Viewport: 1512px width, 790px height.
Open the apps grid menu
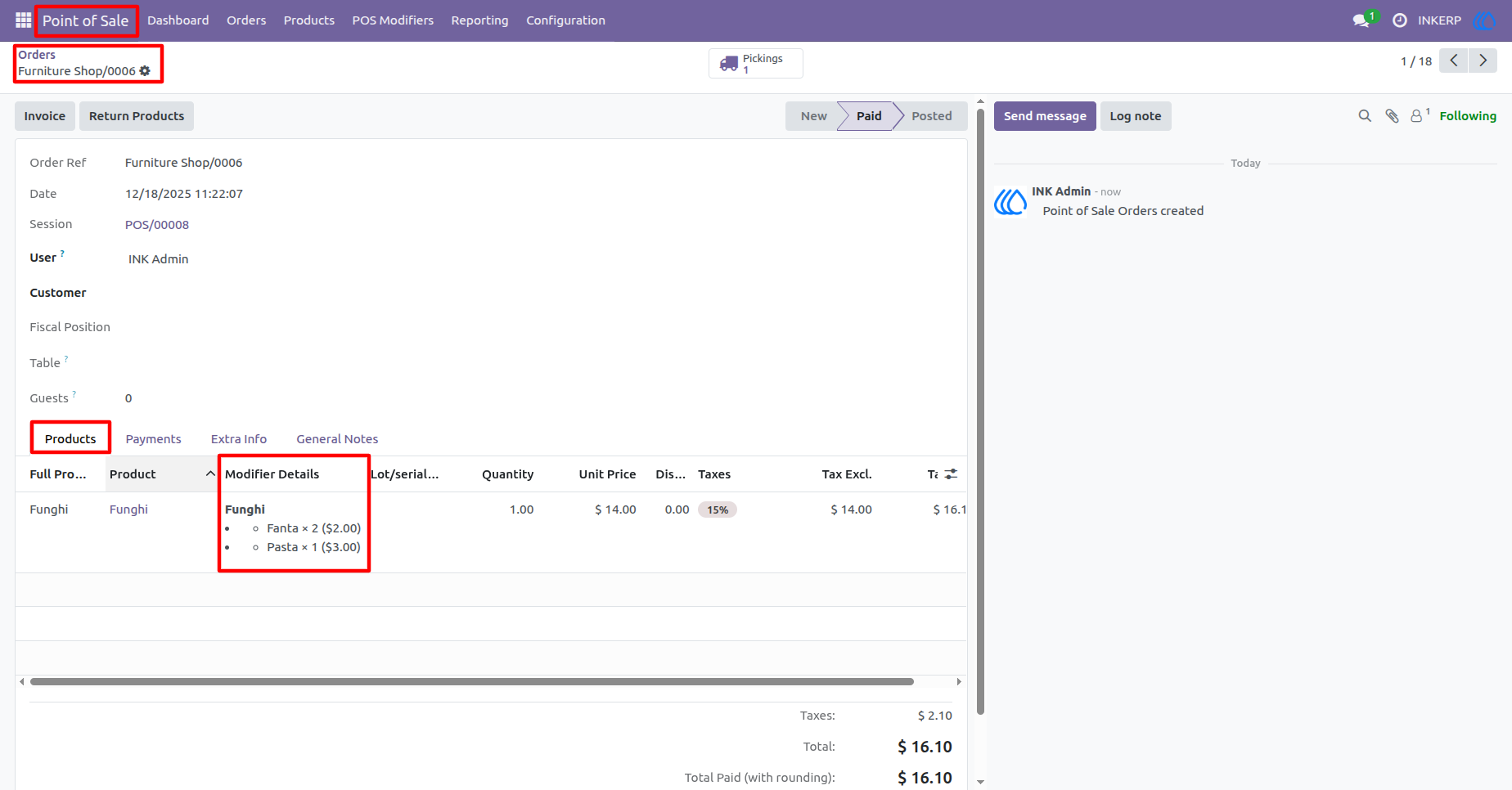tap(23, 20)
